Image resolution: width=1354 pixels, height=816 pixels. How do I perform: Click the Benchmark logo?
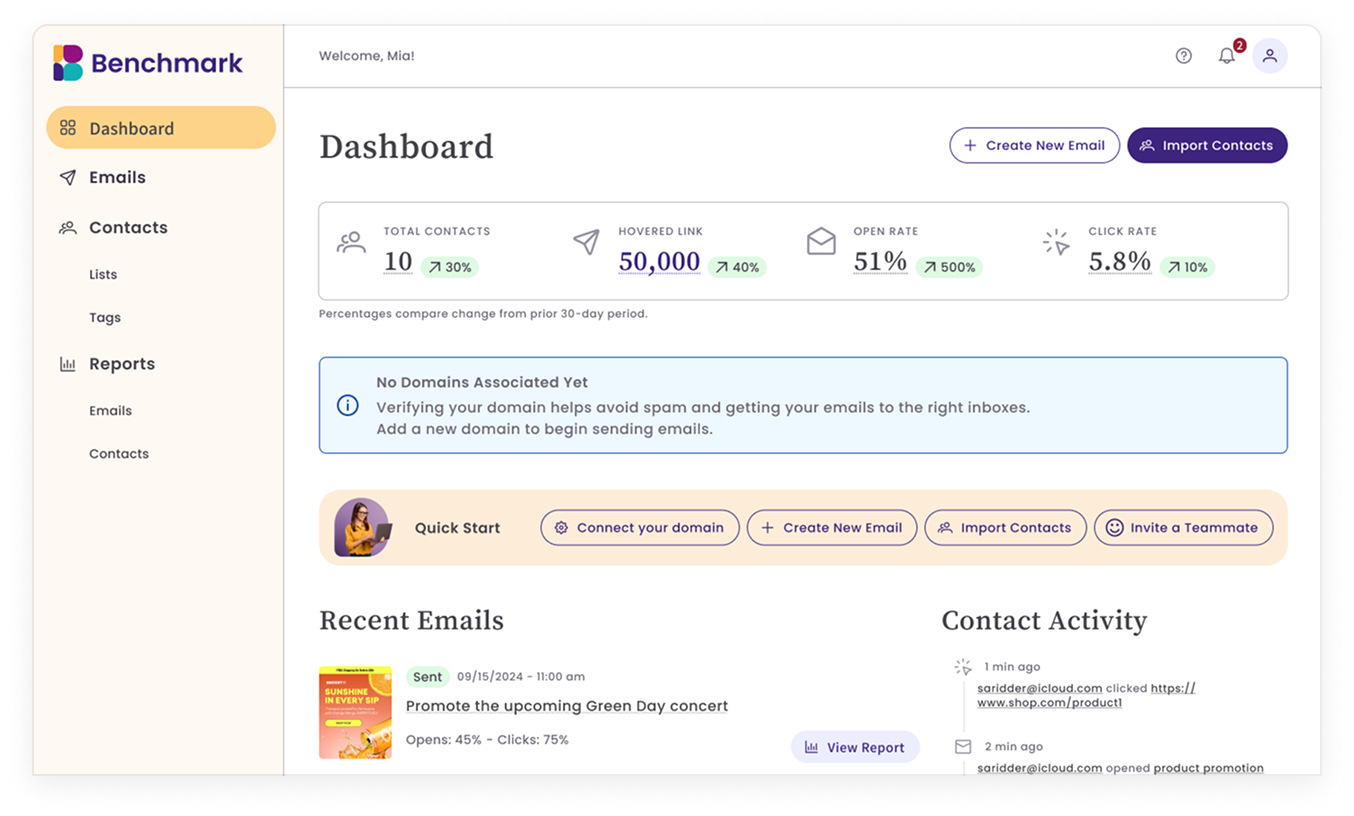146,62
